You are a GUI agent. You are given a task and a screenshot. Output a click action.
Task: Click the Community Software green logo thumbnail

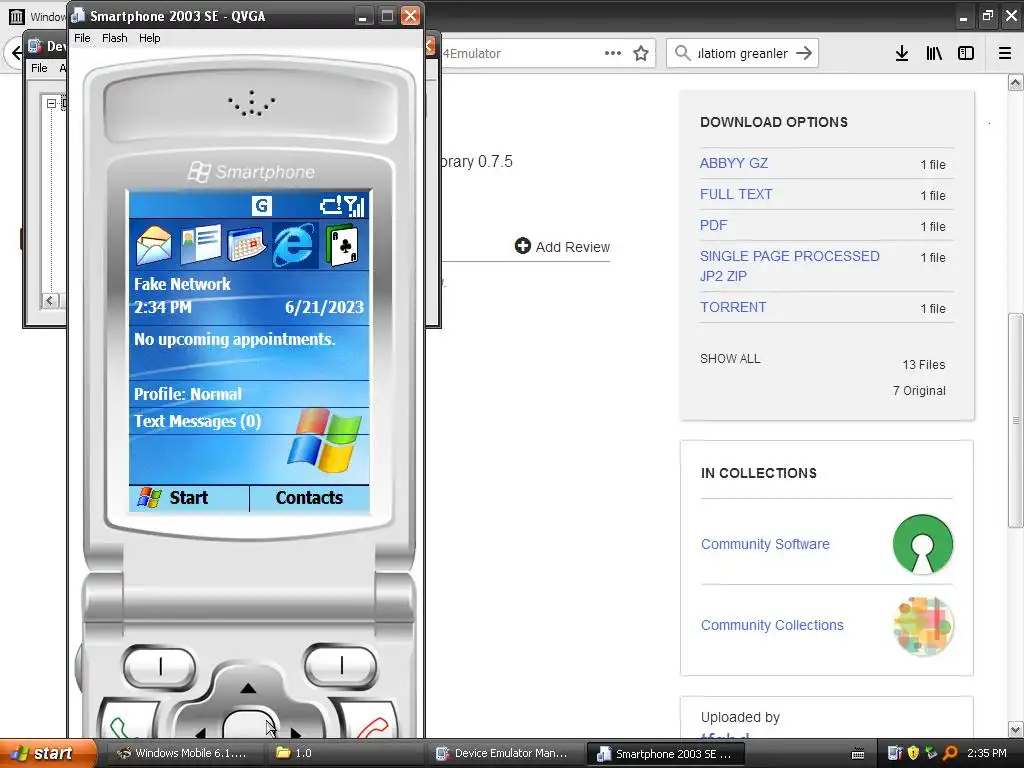923,544
